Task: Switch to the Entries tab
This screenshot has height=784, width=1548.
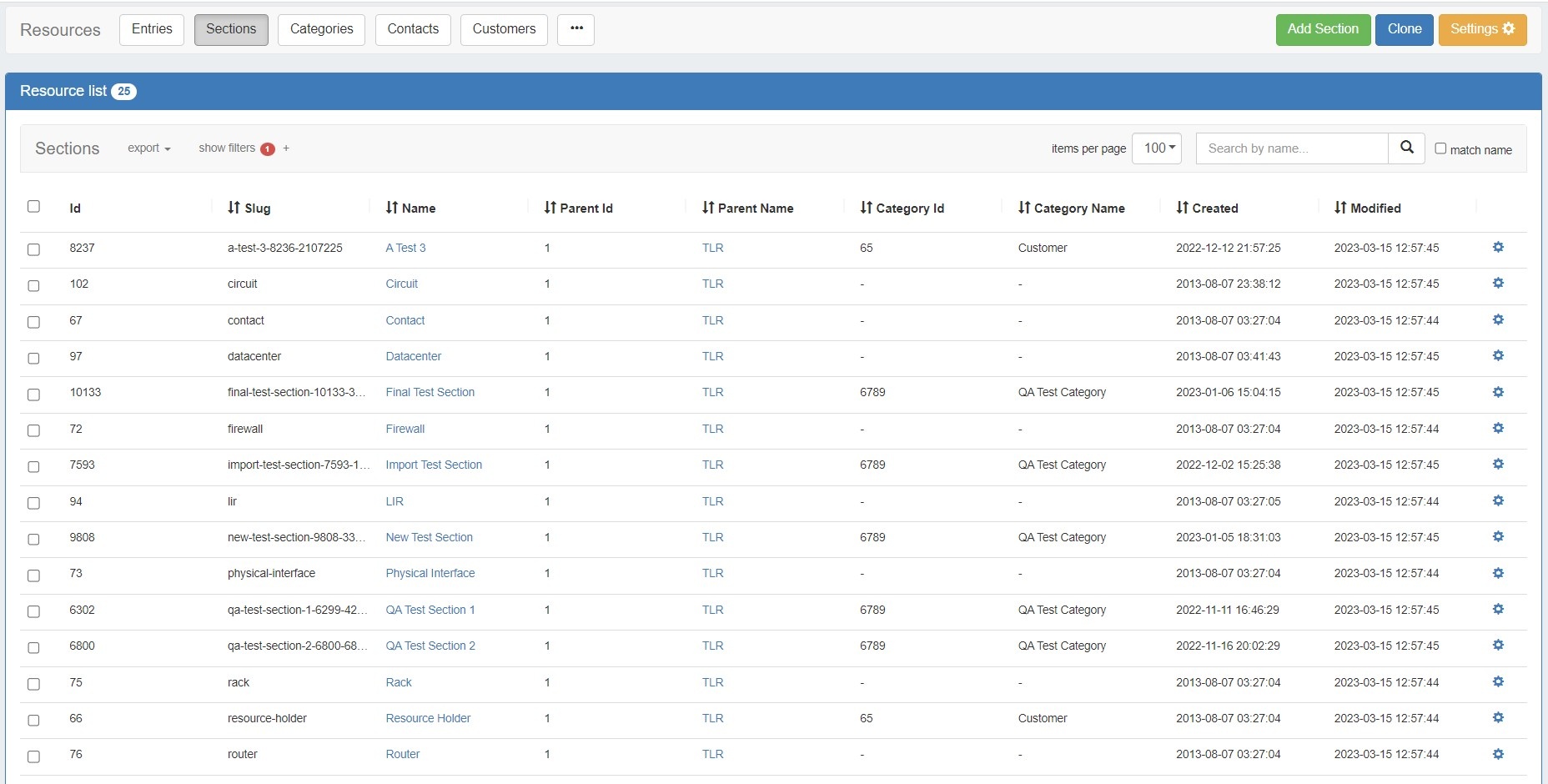Action: coord(152,29)
